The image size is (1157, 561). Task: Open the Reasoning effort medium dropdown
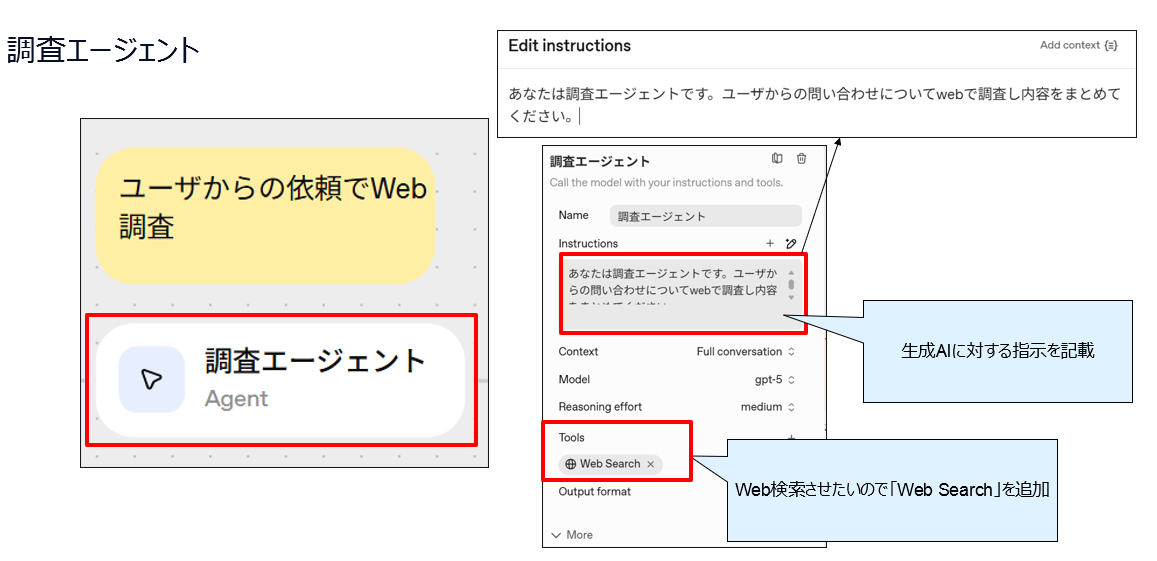pyautogui.click(x=768, y=407)
